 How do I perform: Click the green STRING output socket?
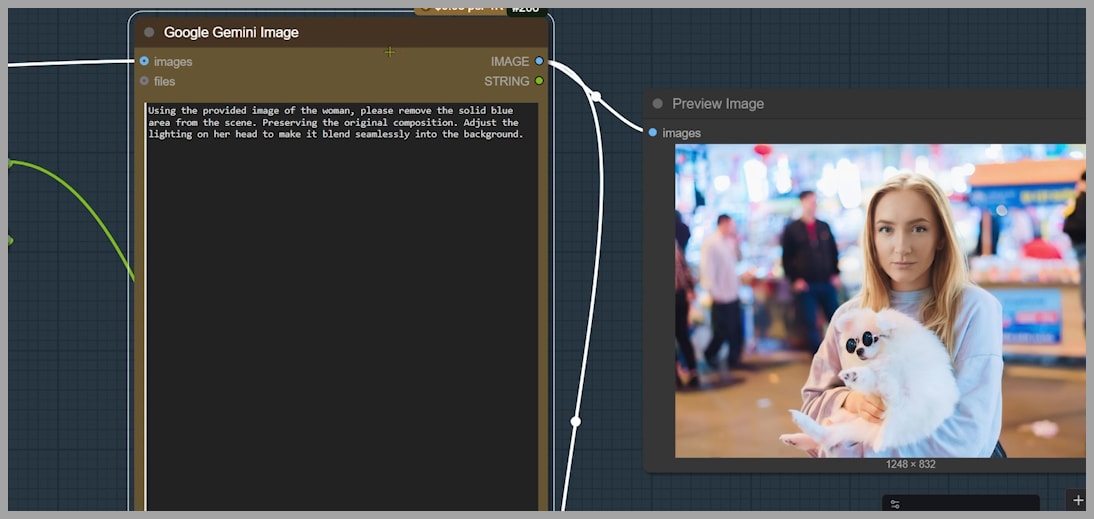point(539,81)
